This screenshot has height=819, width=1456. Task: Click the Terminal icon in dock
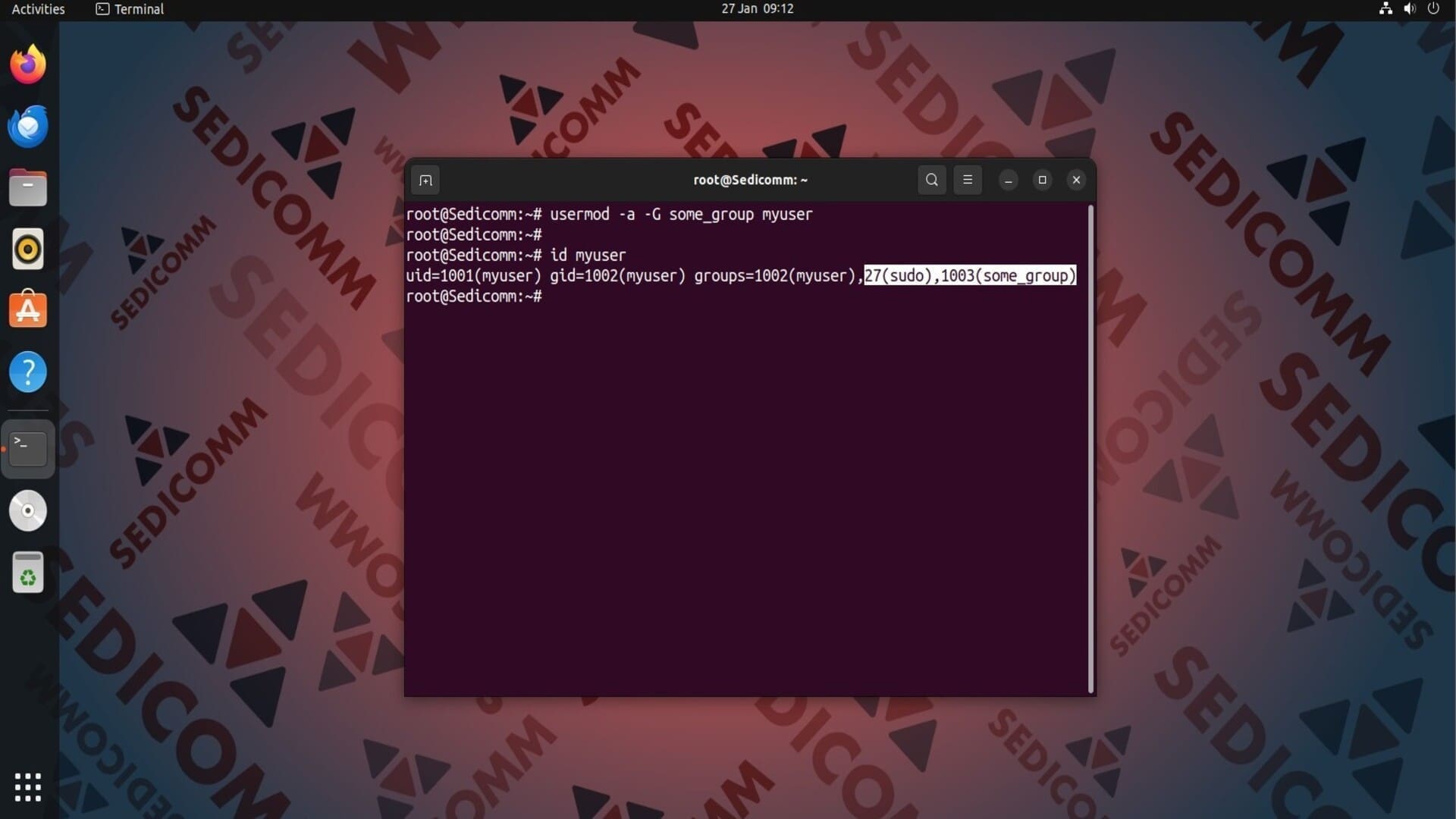pyautogui.click(x=28, y=449)
